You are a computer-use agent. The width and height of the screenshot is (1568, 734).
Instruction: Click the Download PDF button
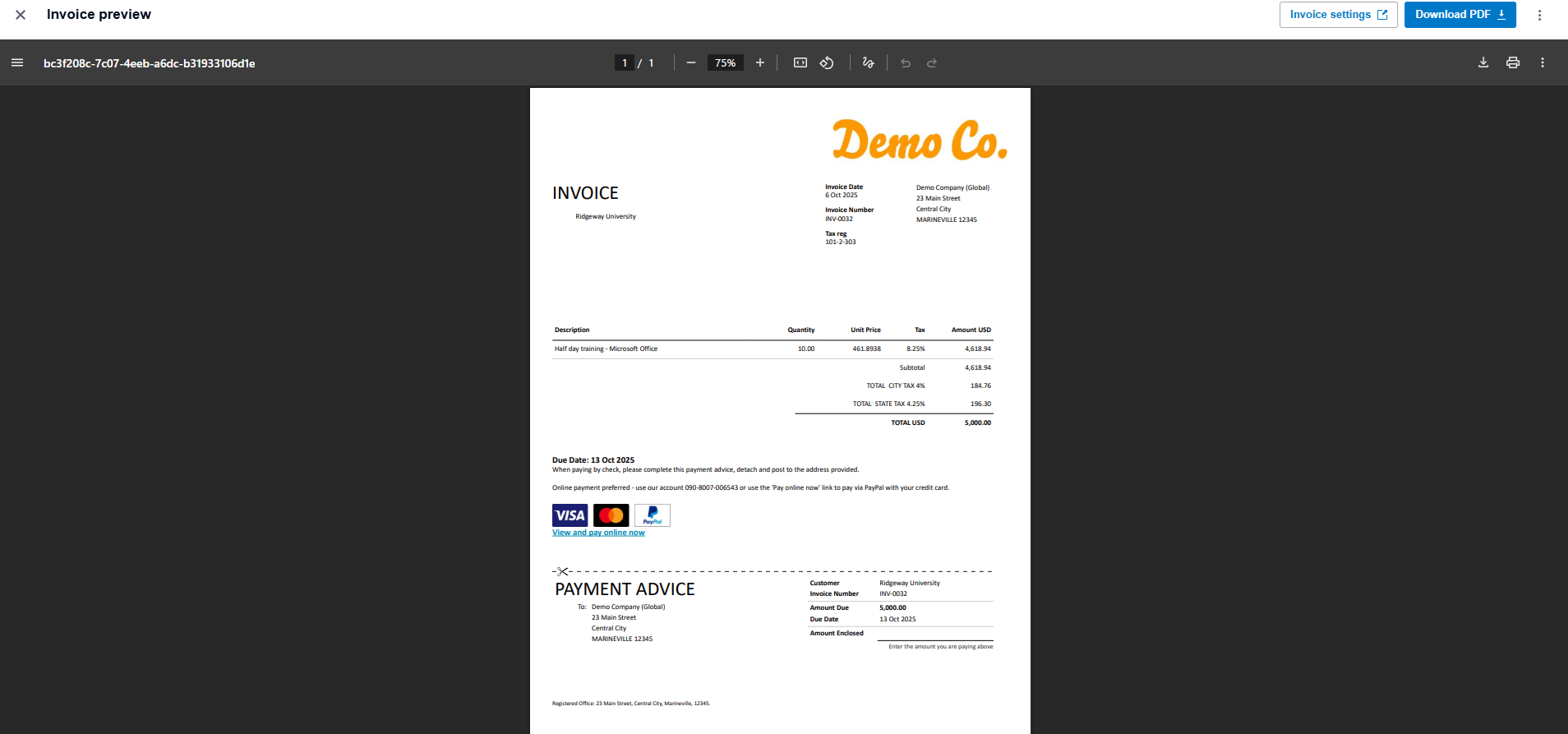[1460, 15]
